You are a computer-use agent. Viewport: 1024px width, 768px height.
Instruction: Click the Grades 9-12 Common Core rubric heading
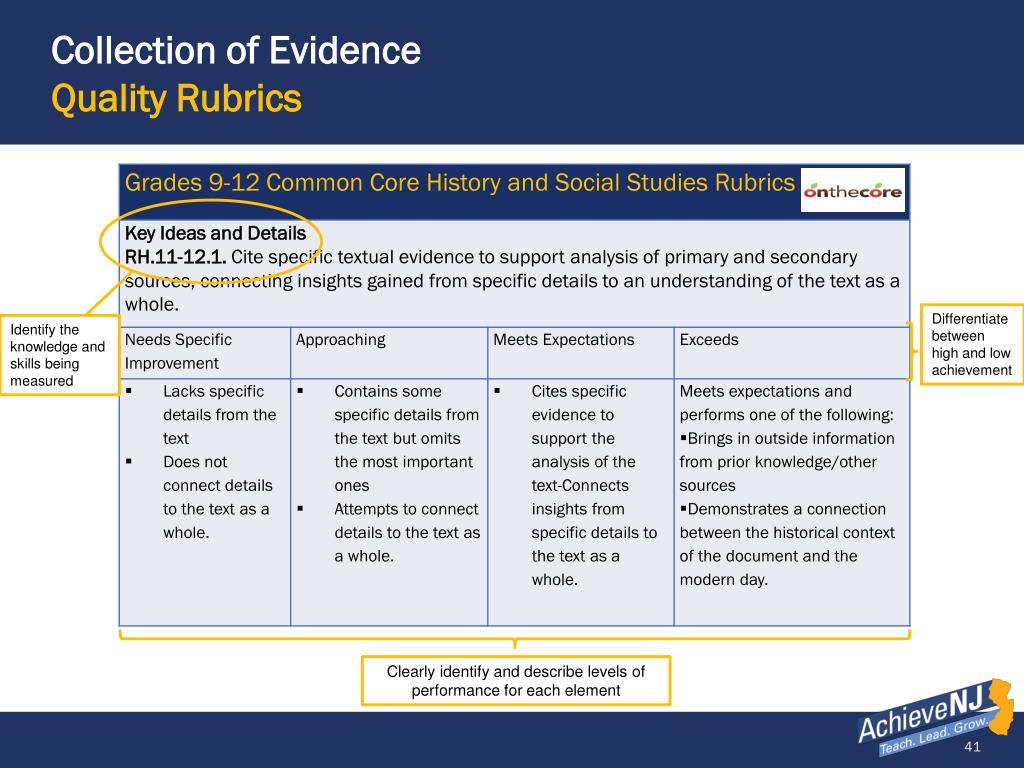(x=459, y=183)
